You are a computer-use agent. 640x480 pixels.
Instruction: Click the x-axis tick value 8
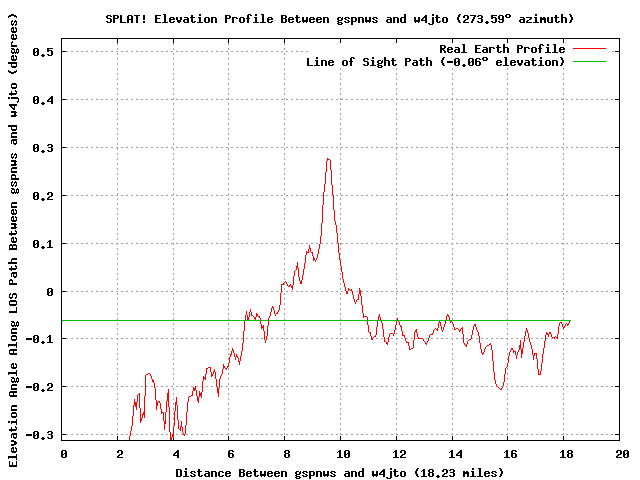(287, 454)
